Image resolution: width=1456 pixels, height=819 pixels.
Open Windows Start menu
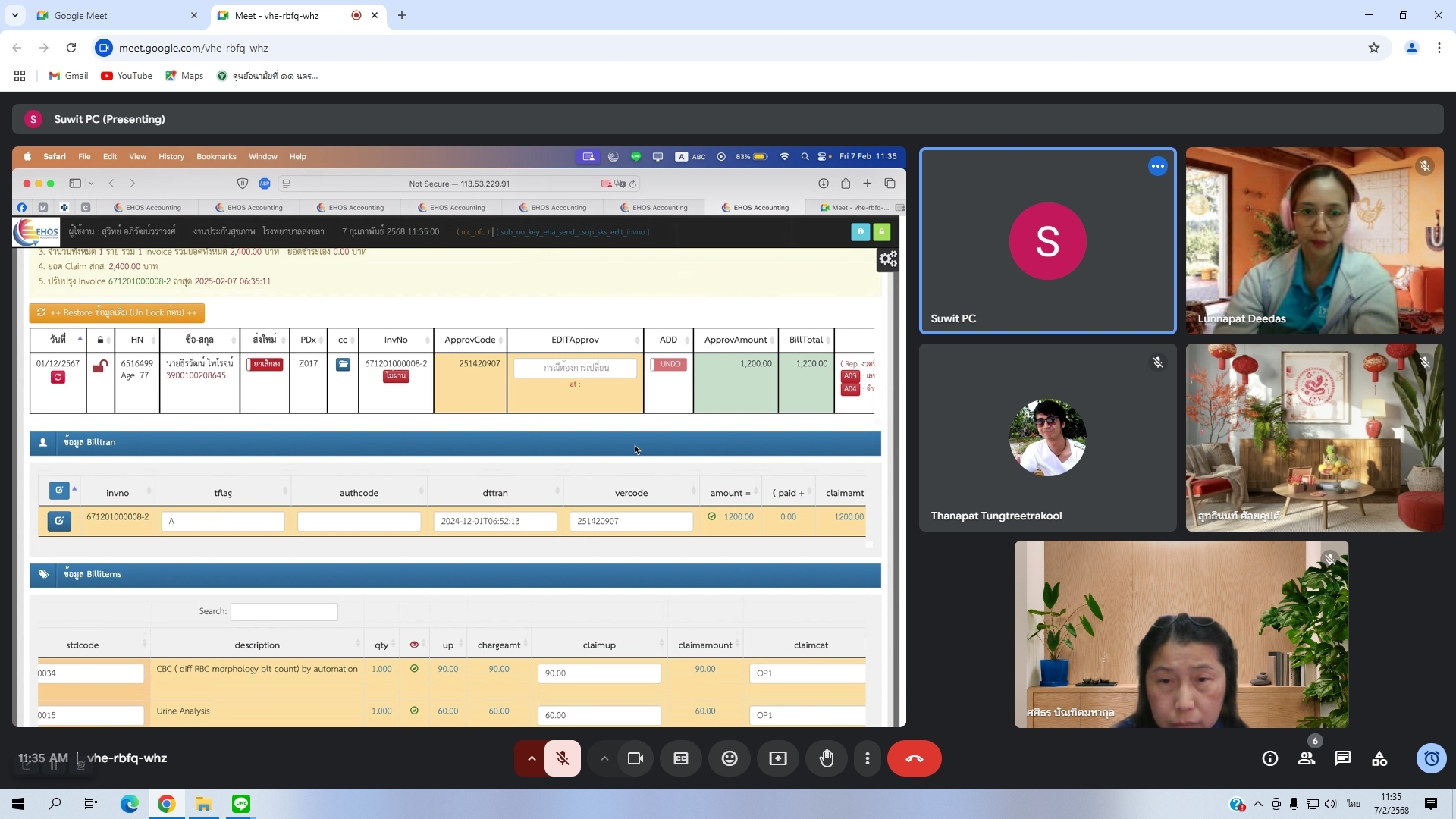(18, 804)
